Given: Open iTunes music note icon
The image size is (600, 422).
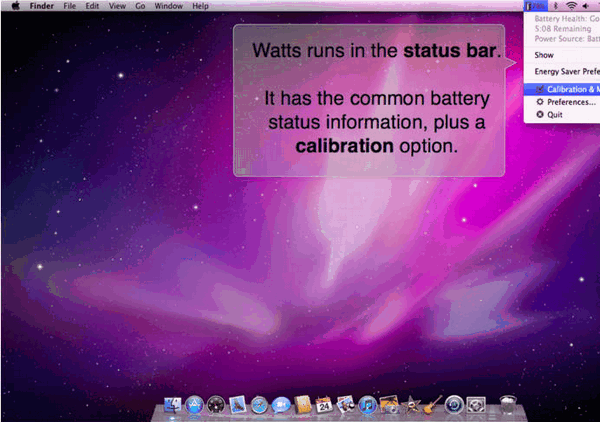Looking at the screenshot, I should [367, 405].
